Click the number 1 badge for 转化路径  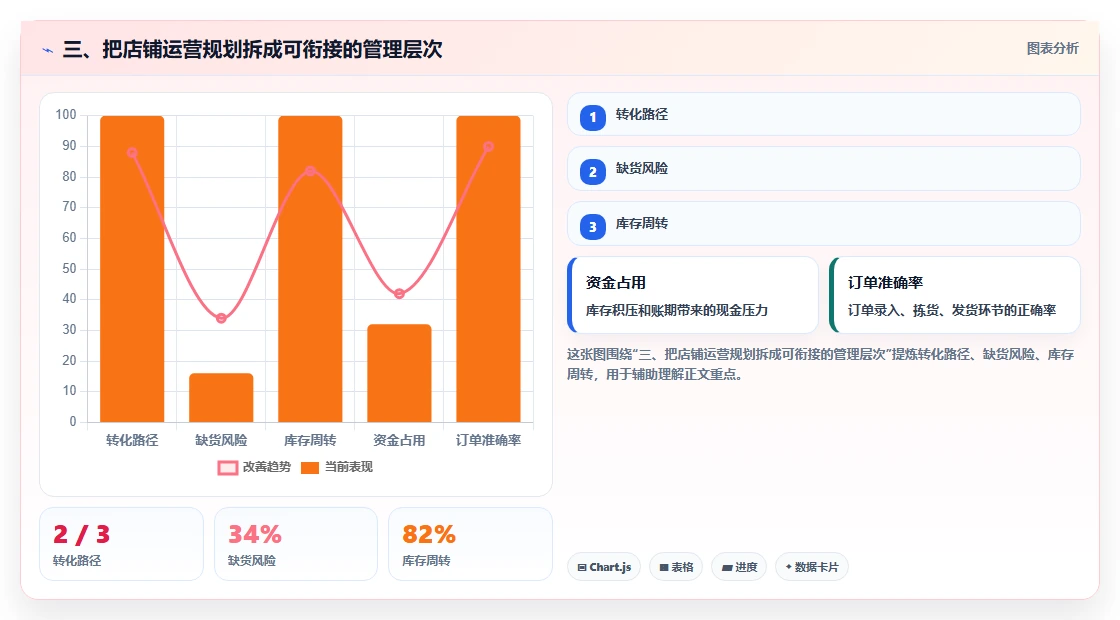[x=592, y=117]
